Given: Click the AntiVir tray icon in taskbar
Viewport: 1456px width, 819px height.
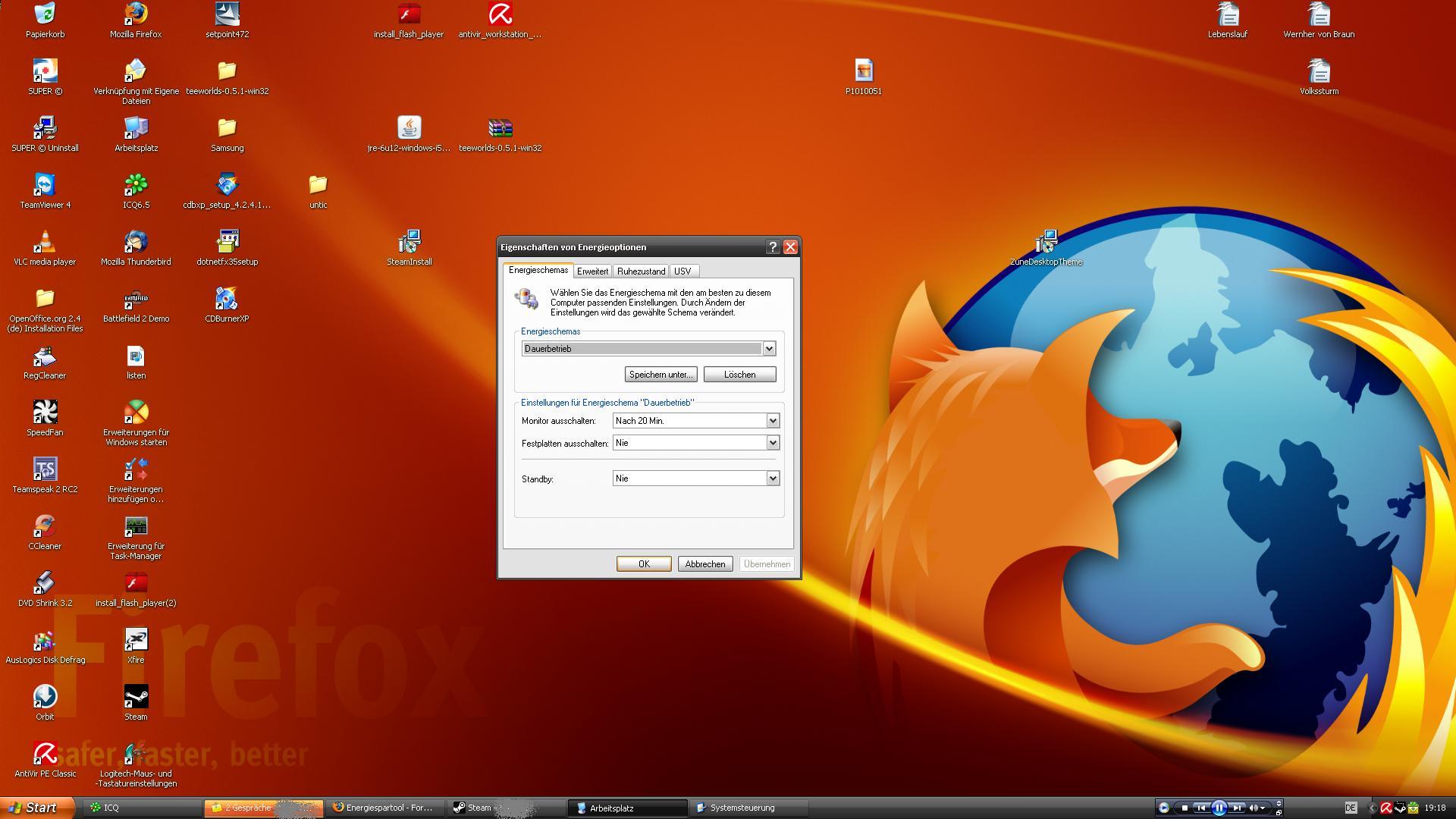Looking at the screenshot, I should [1386, 808].
